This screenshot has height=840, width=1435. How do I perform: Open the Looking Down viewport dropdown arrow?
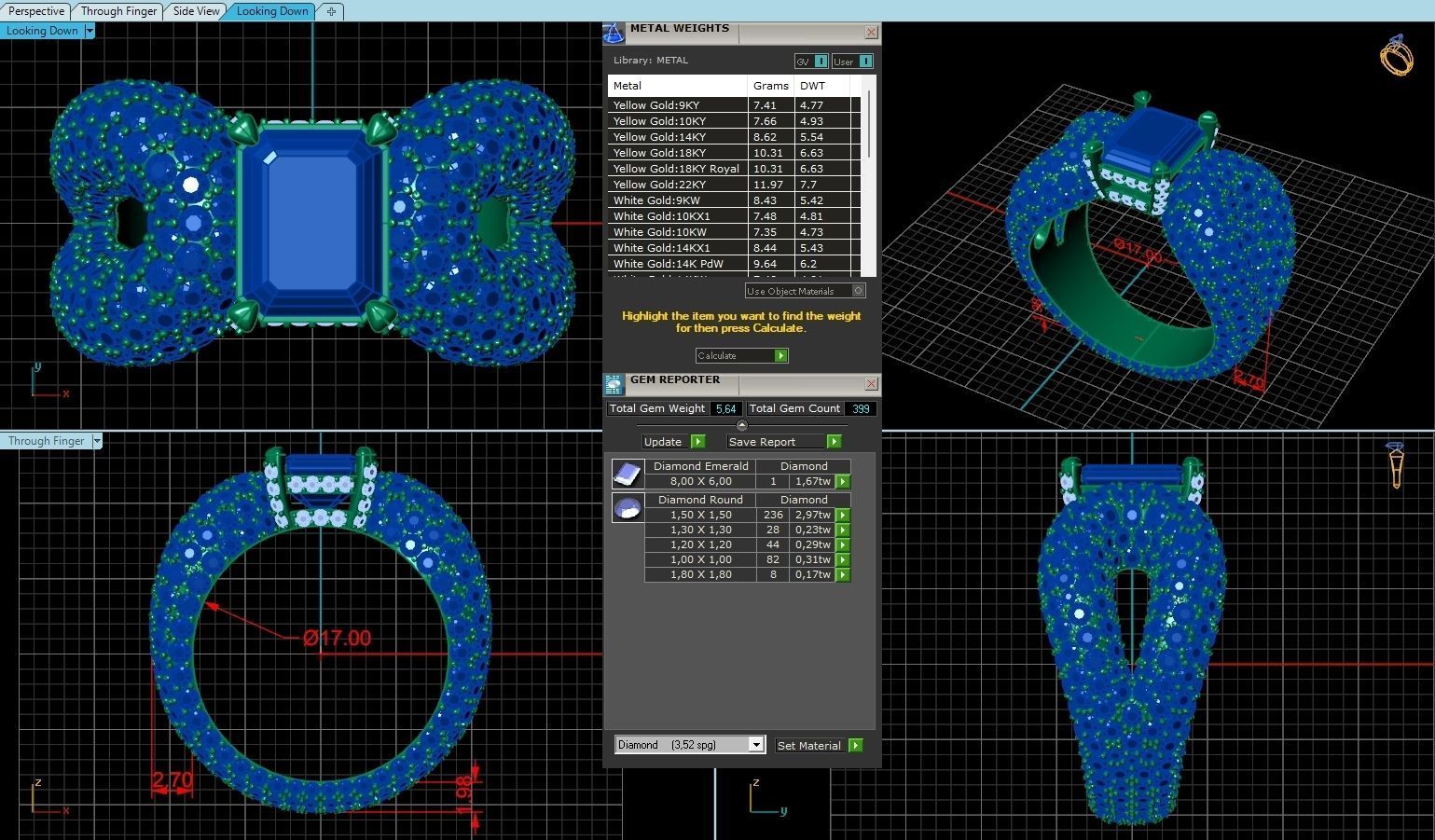[90, 31]
